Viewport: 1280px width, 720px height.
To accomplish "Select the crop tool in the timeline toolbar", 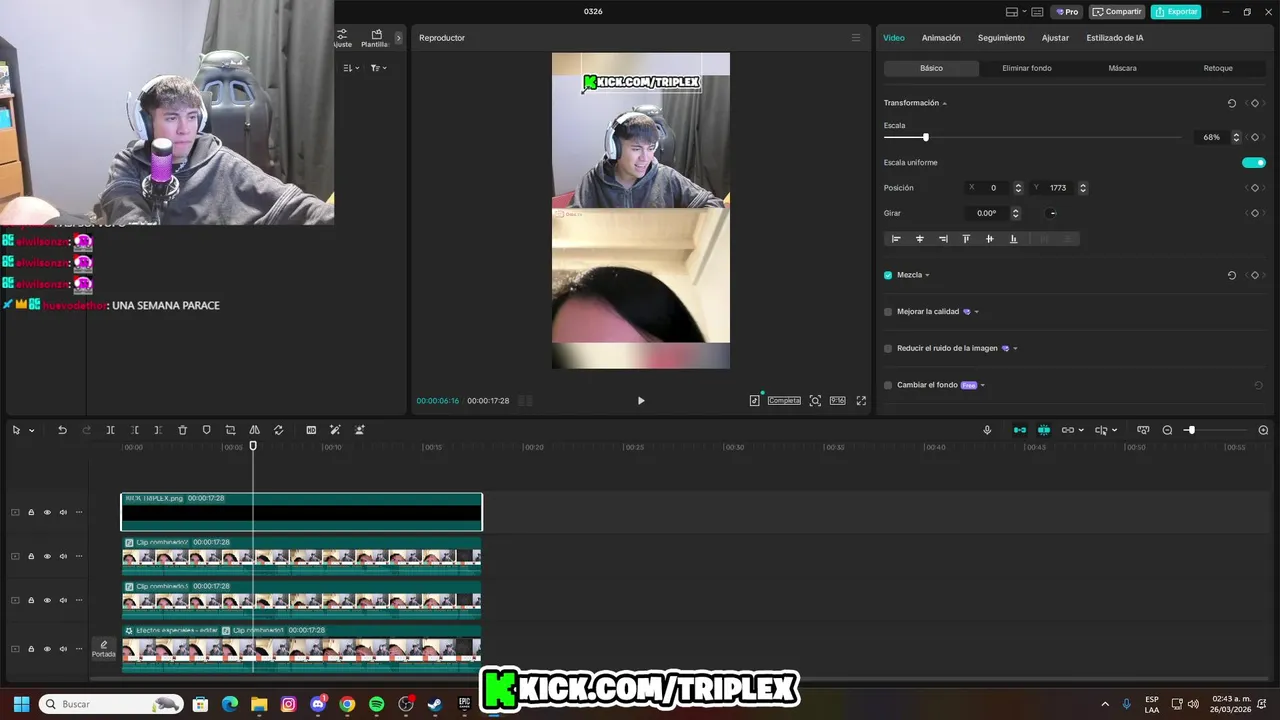I will click(x=230, y=430).
